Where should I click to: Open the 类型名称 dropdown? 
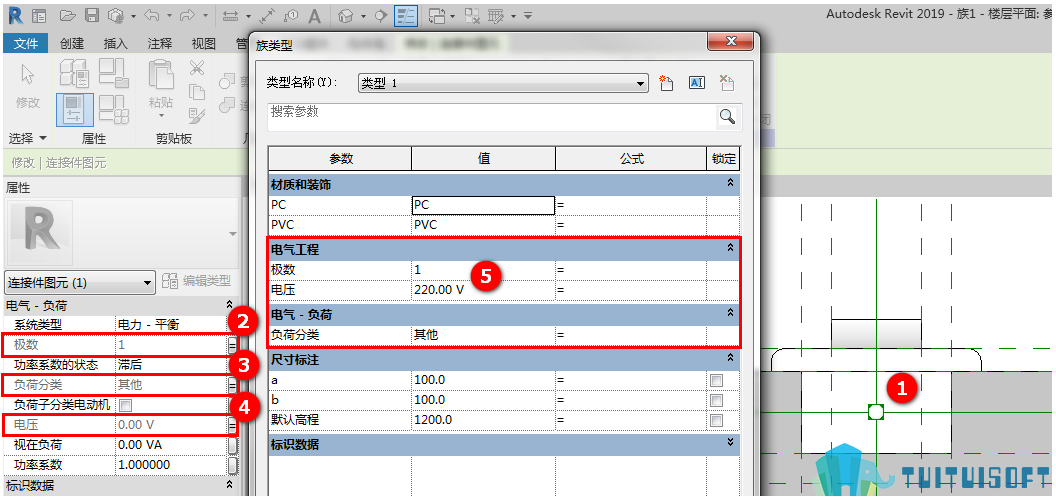click(x=504, y=84)
